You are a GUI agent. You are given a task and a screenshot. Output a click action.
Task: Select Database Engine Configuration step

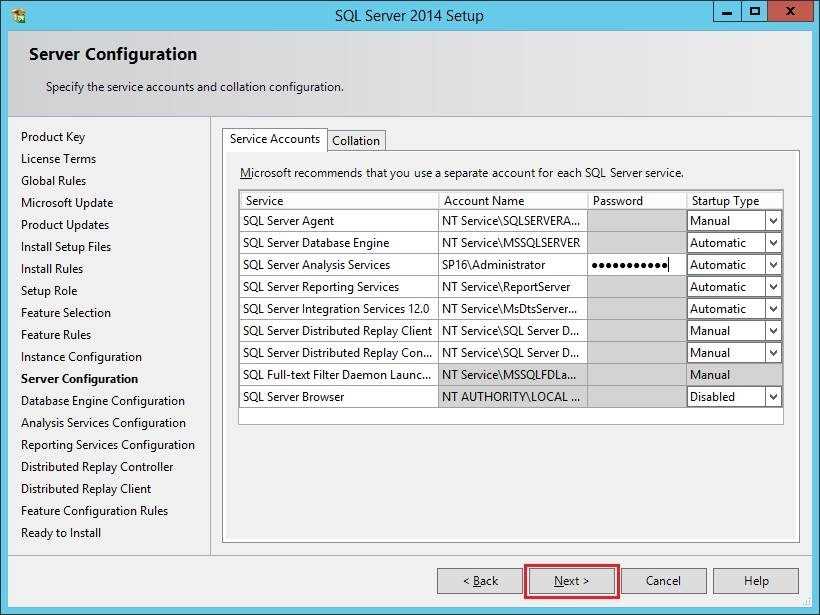(x=102, y=401)
